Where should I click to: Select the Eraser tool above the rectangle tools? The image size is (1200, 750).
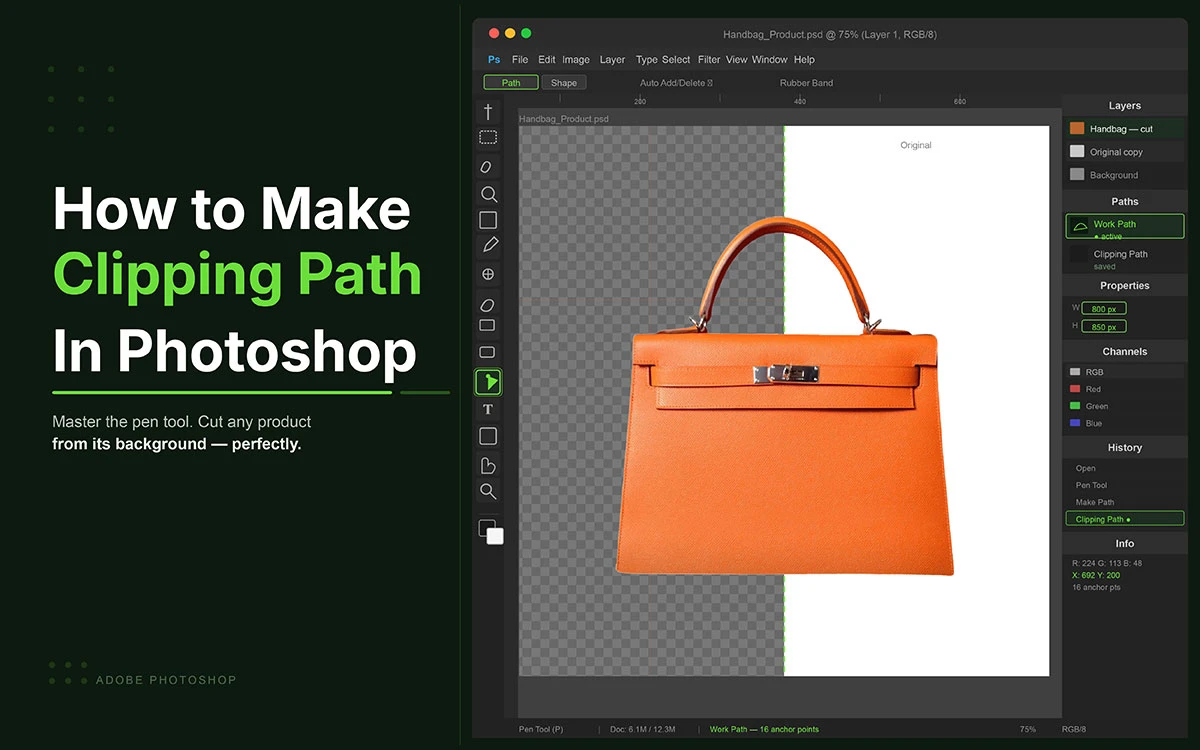click(488, 305)
